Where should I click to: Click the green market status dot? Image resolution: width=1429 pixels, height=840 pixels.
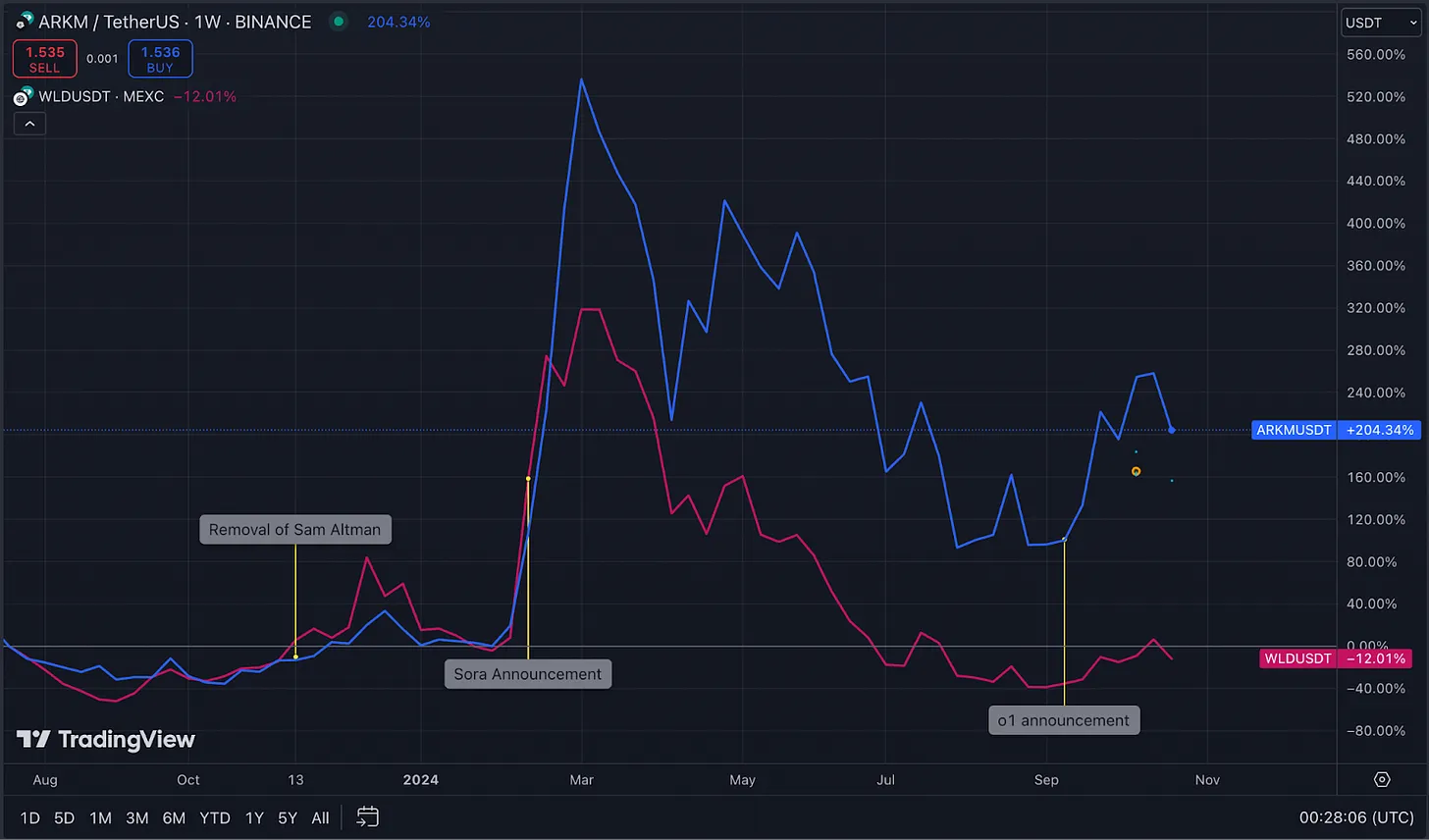[x=339, y=21]
